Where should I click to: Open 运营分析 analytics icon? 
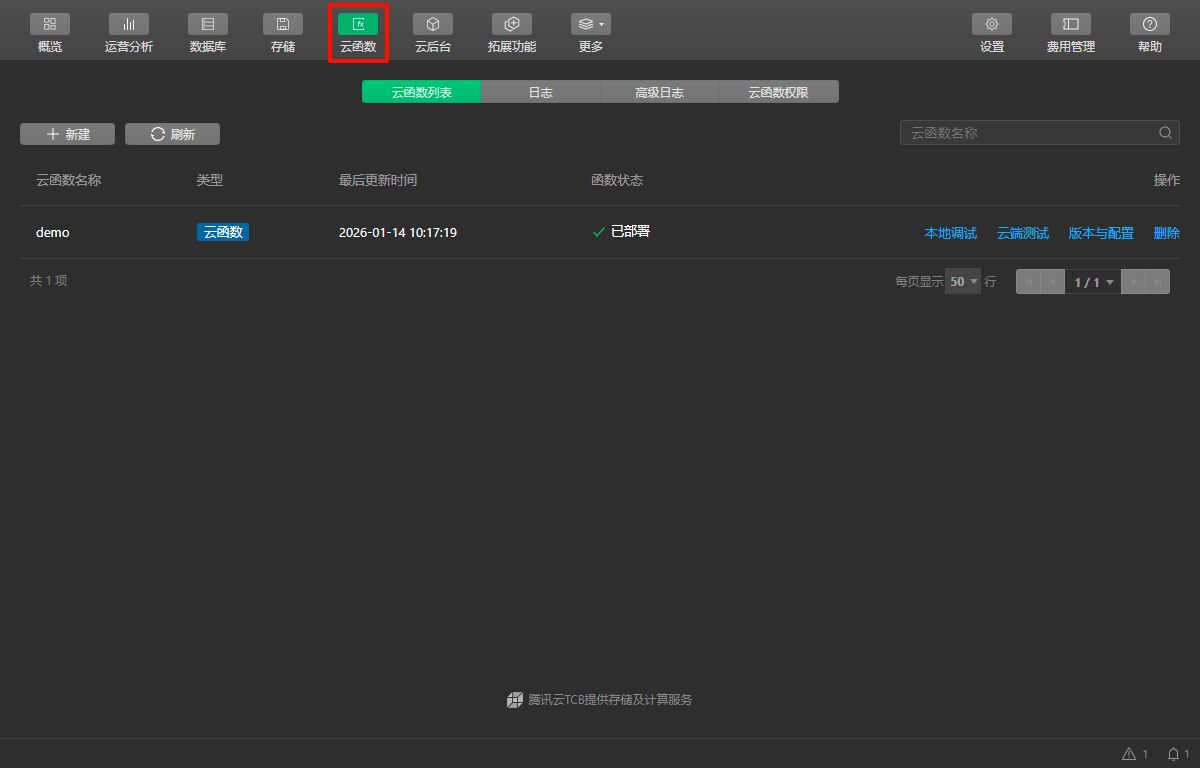tap(128, 24)
